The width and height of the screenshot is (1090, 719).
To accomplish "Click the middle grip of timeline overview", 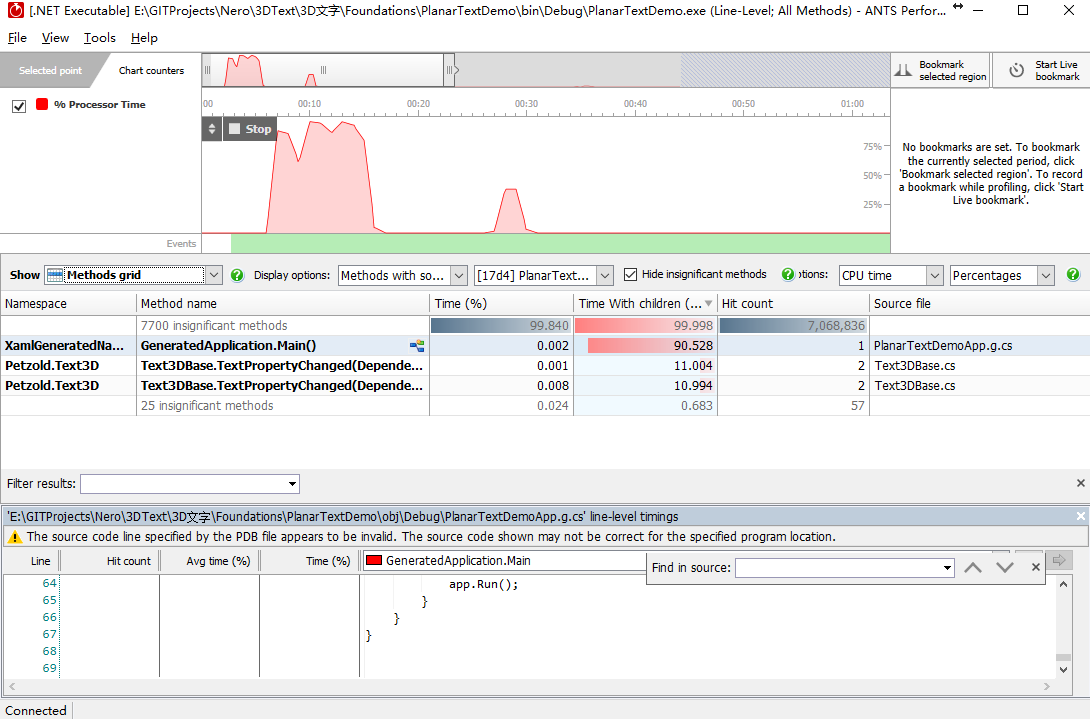I will pos(323,70).
